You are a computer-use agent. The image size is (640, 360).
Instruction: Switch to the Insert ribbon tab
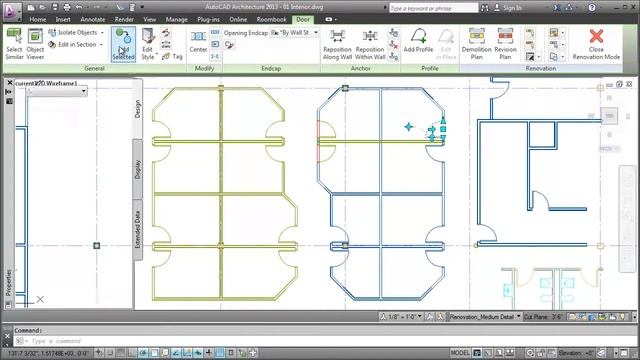63,19
